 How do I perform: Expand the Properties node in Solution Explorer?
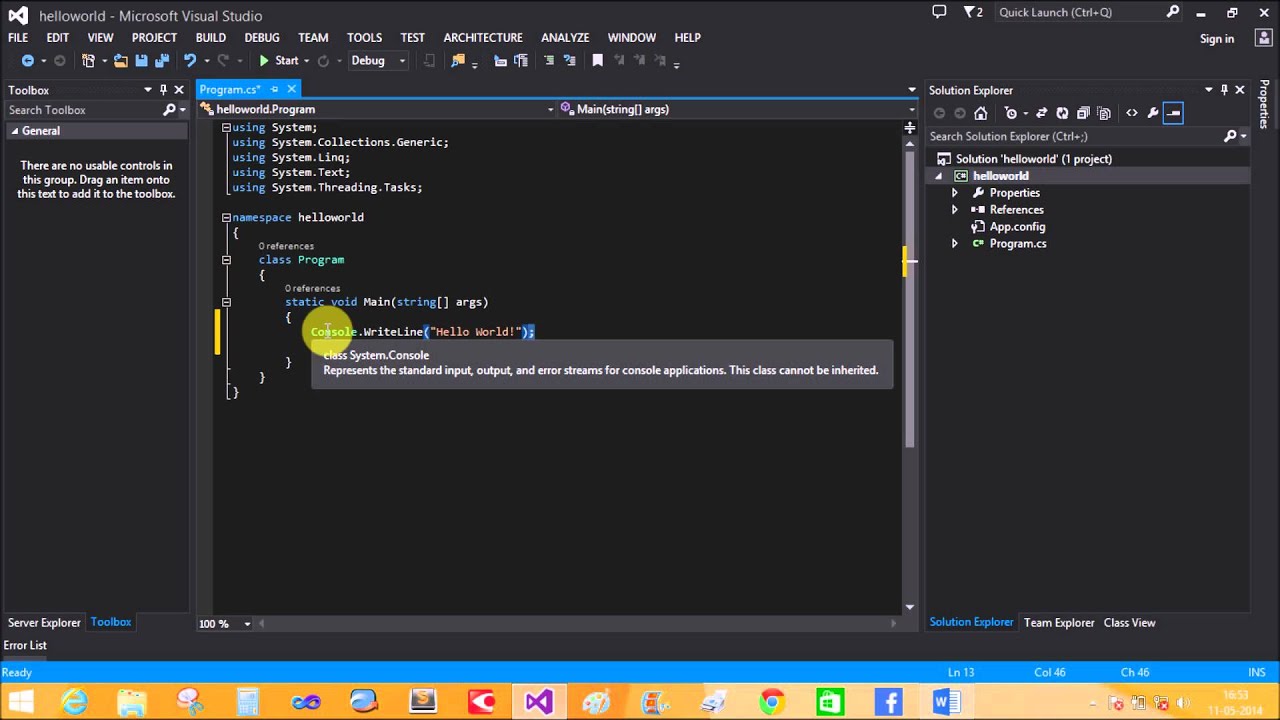tap(954, 193)
